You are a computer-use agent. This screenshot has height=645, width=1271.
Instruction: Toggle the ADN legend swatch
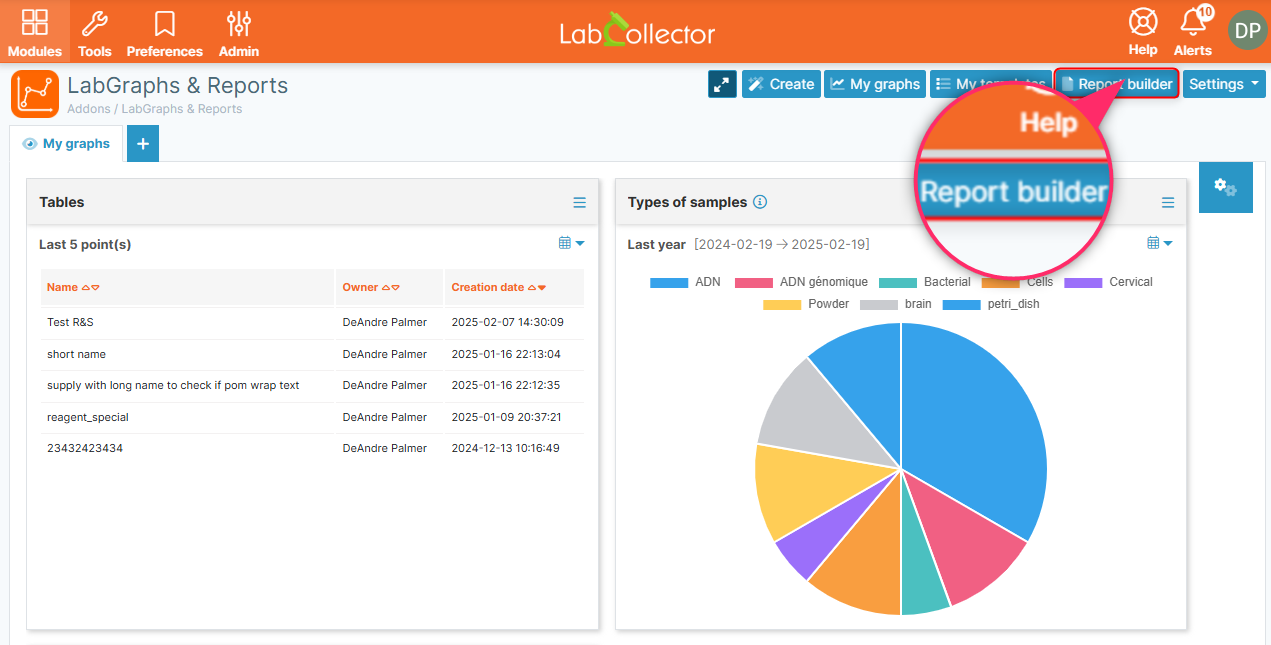pyautogui.click(x=669, y=282)
